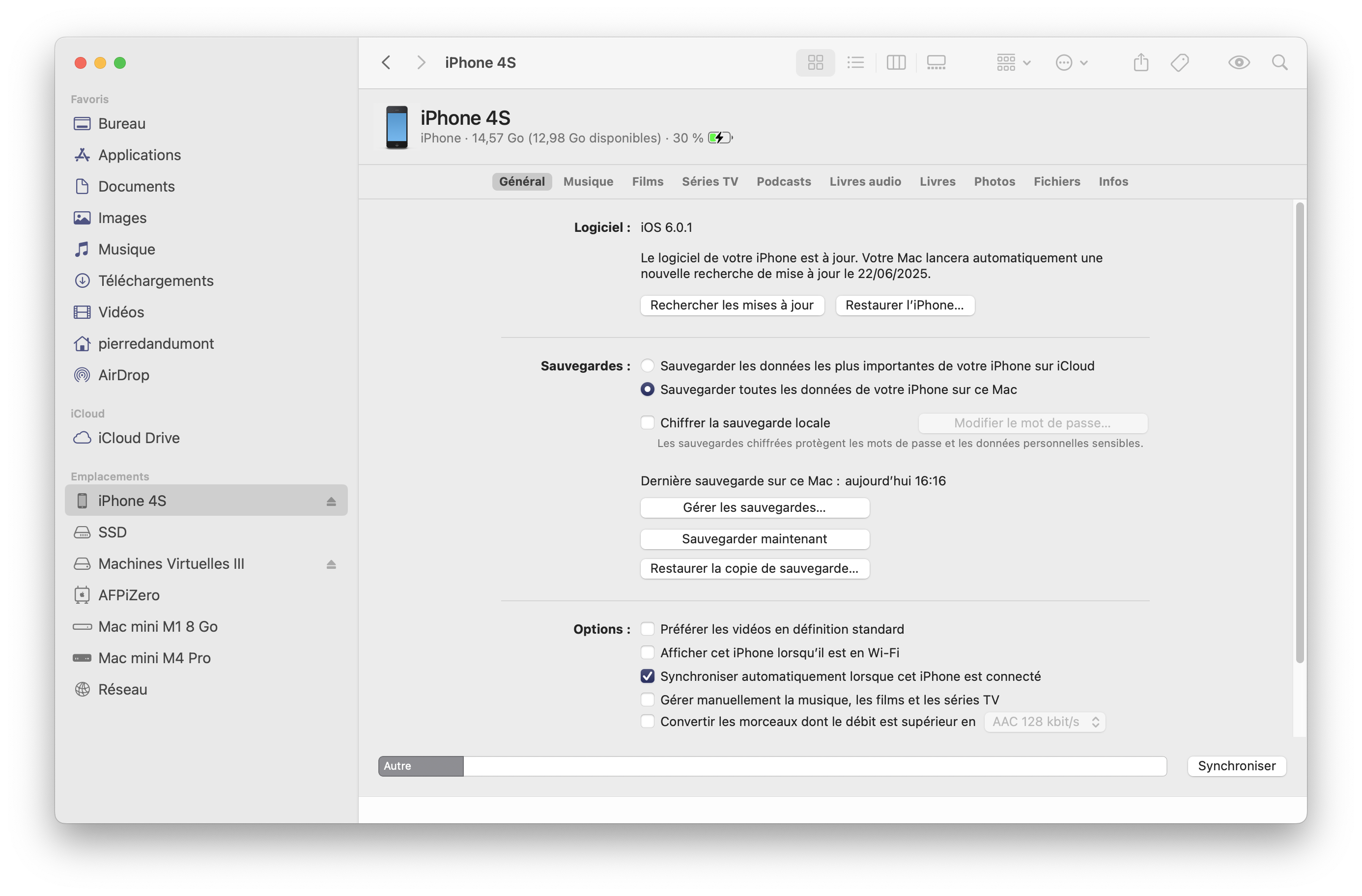The width and height of the screenshot is (1362, 896).
Task: Click the Quick Look eye icon
Action: (x=1239, y=62)
